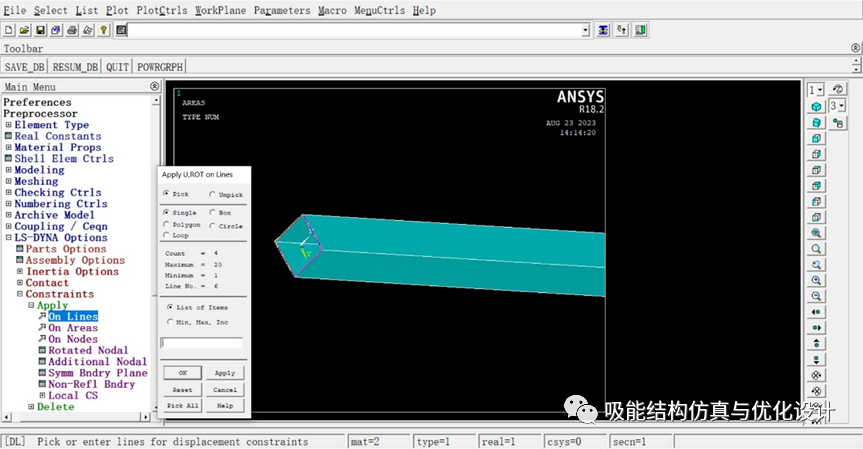
Task: Open the PlotCtrls menu
Action: click(x=162, y=10)
